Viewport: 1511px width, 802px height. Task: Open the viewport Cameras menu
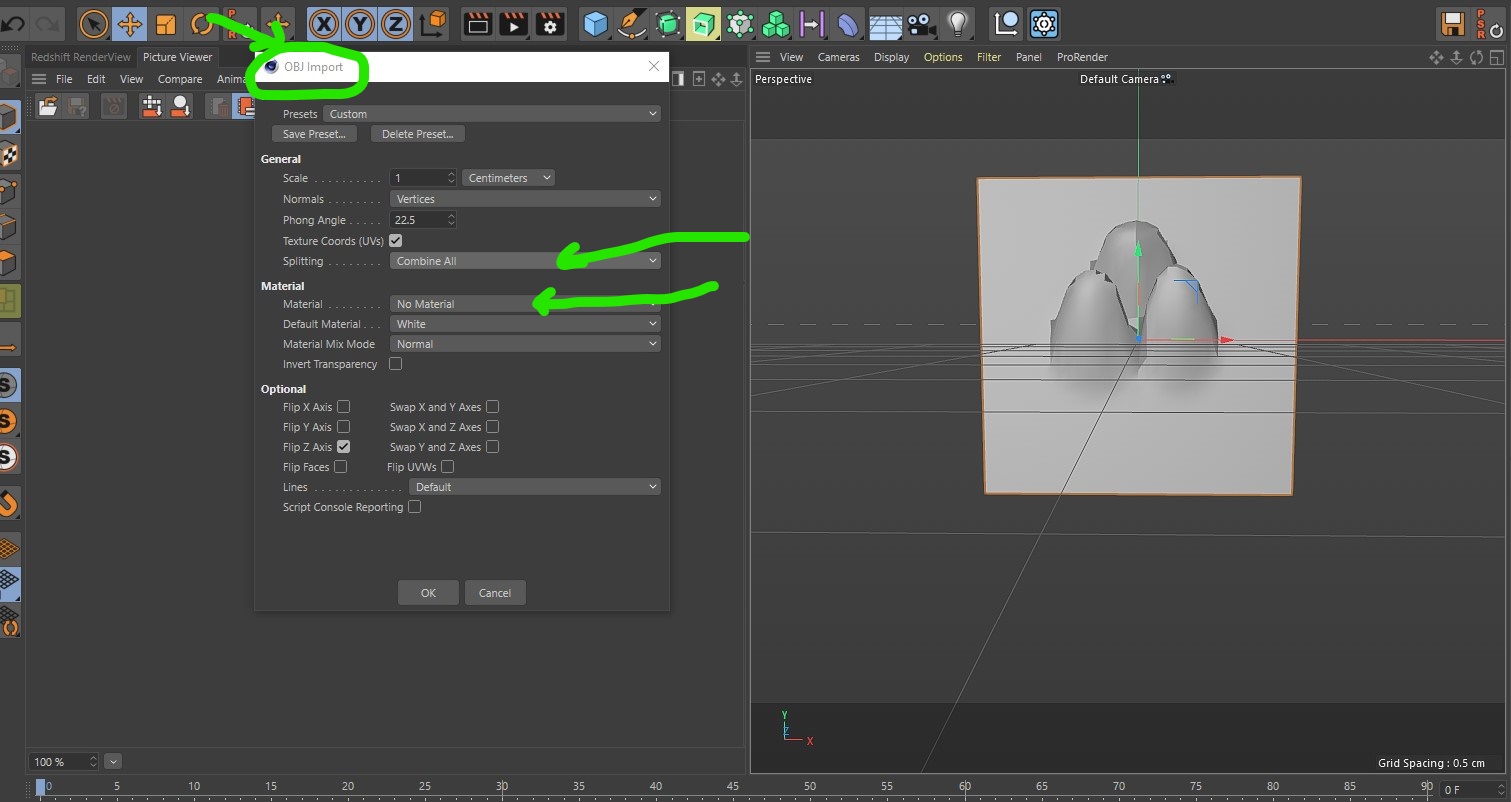(838, 57)
